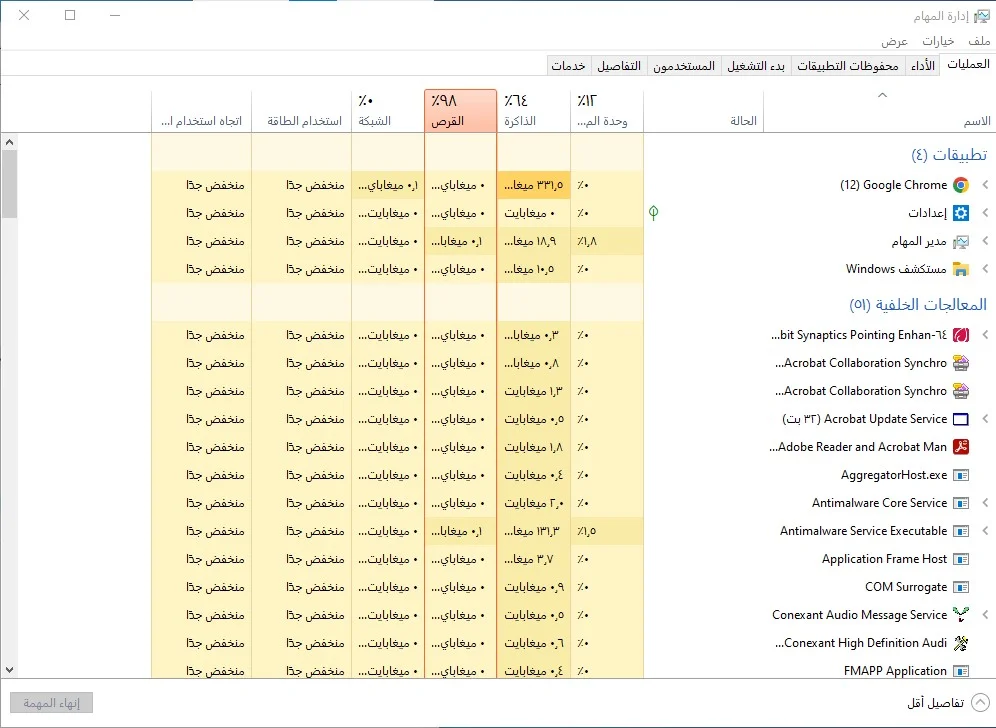Sort by the الشبكة column header
Viewport: 996px width, 728px height.
(x=387, y=111)
